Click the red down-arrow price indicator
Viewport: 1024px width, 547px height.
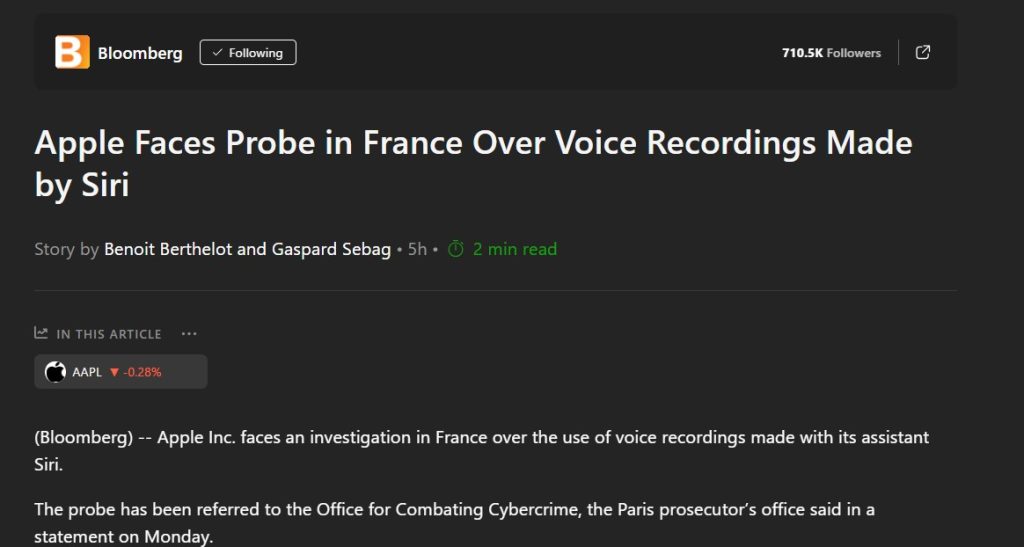(114, 372)
